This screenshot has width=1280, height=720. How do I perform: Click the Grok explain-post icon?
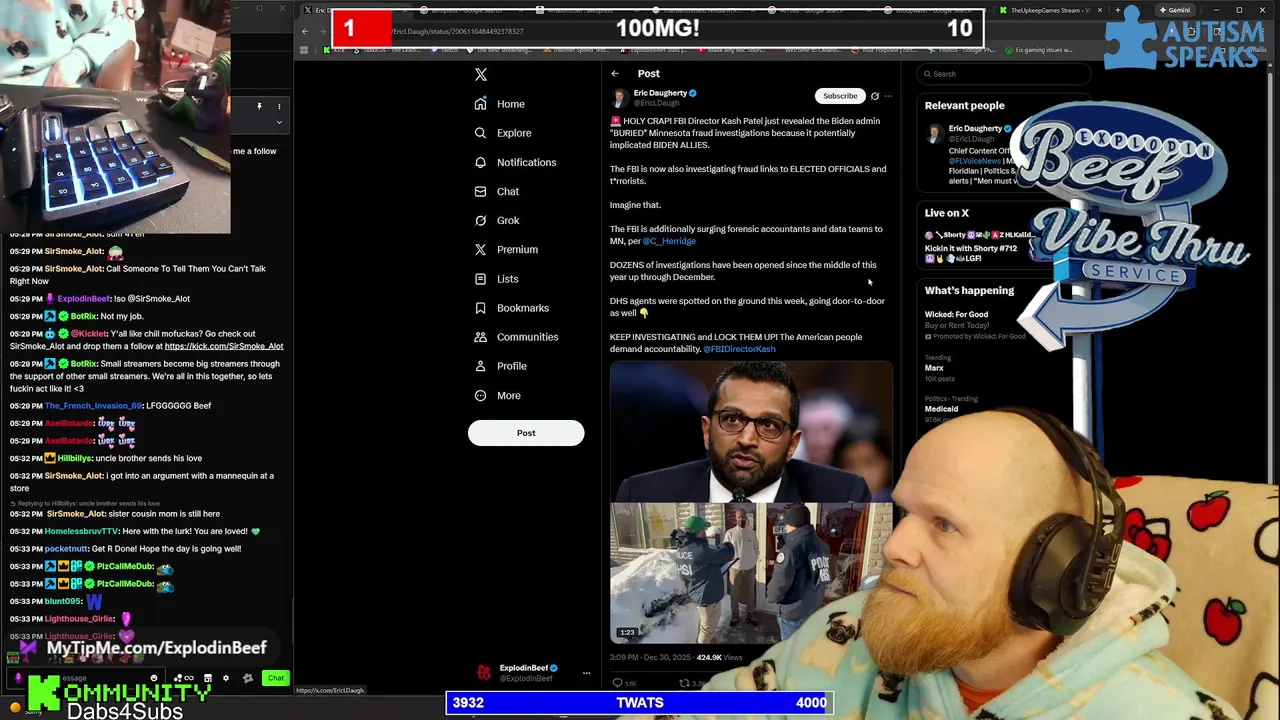pyautogui.click(x=874, y=96)
